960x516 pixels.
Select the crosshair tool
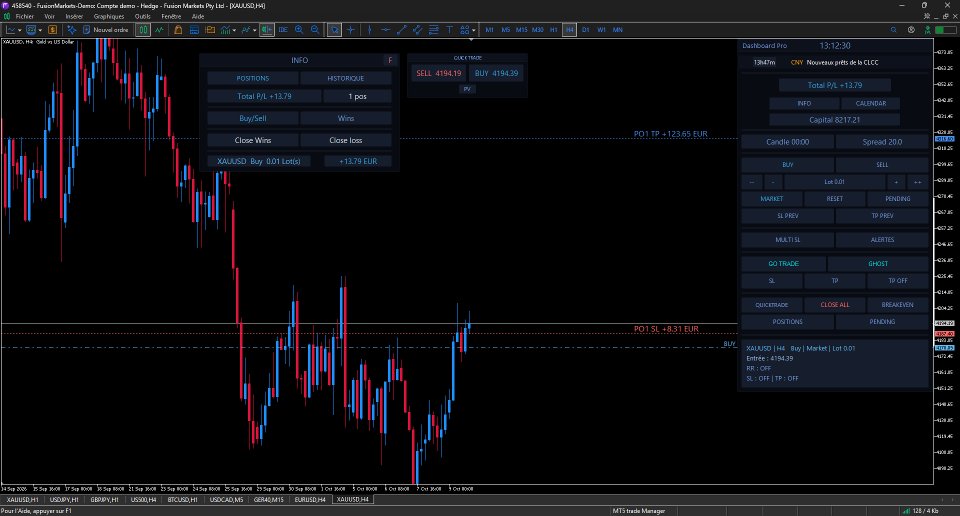pyautogui.click(x=351, y=29)
